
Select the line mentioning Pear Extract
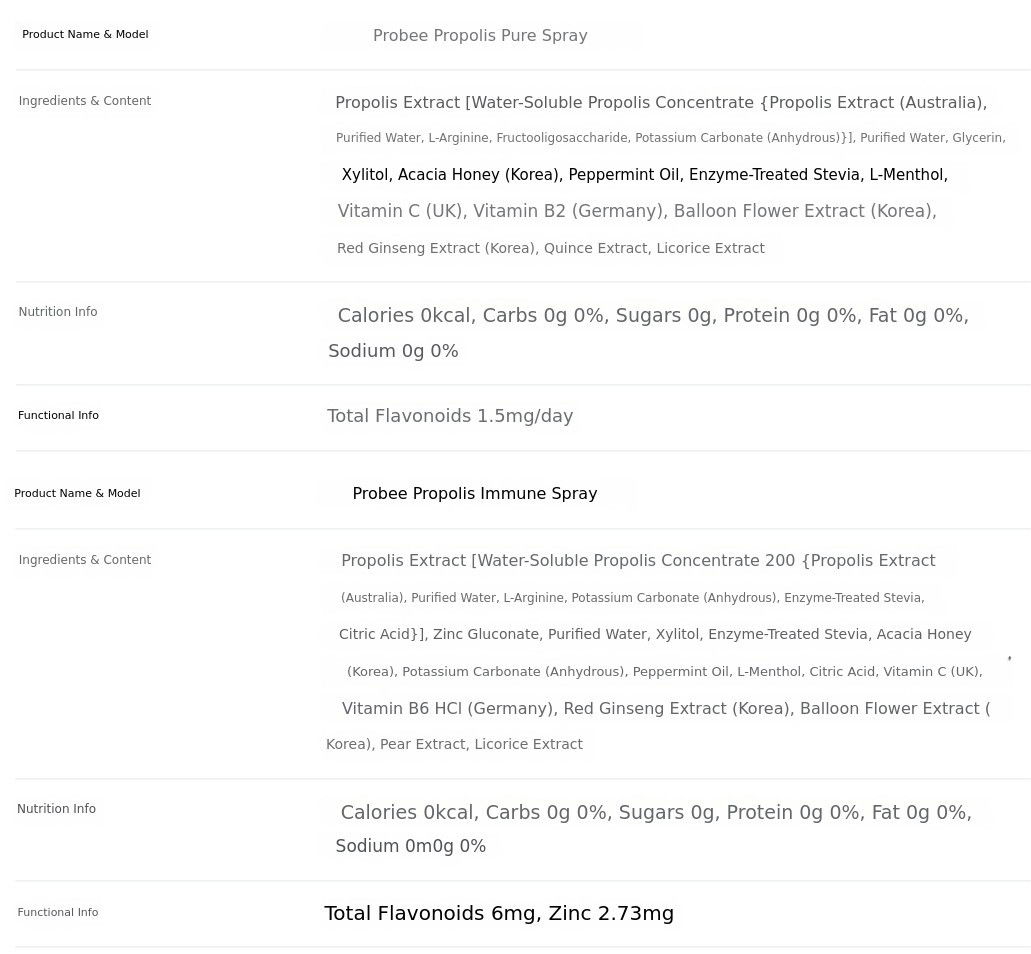(x=454, y=744)
